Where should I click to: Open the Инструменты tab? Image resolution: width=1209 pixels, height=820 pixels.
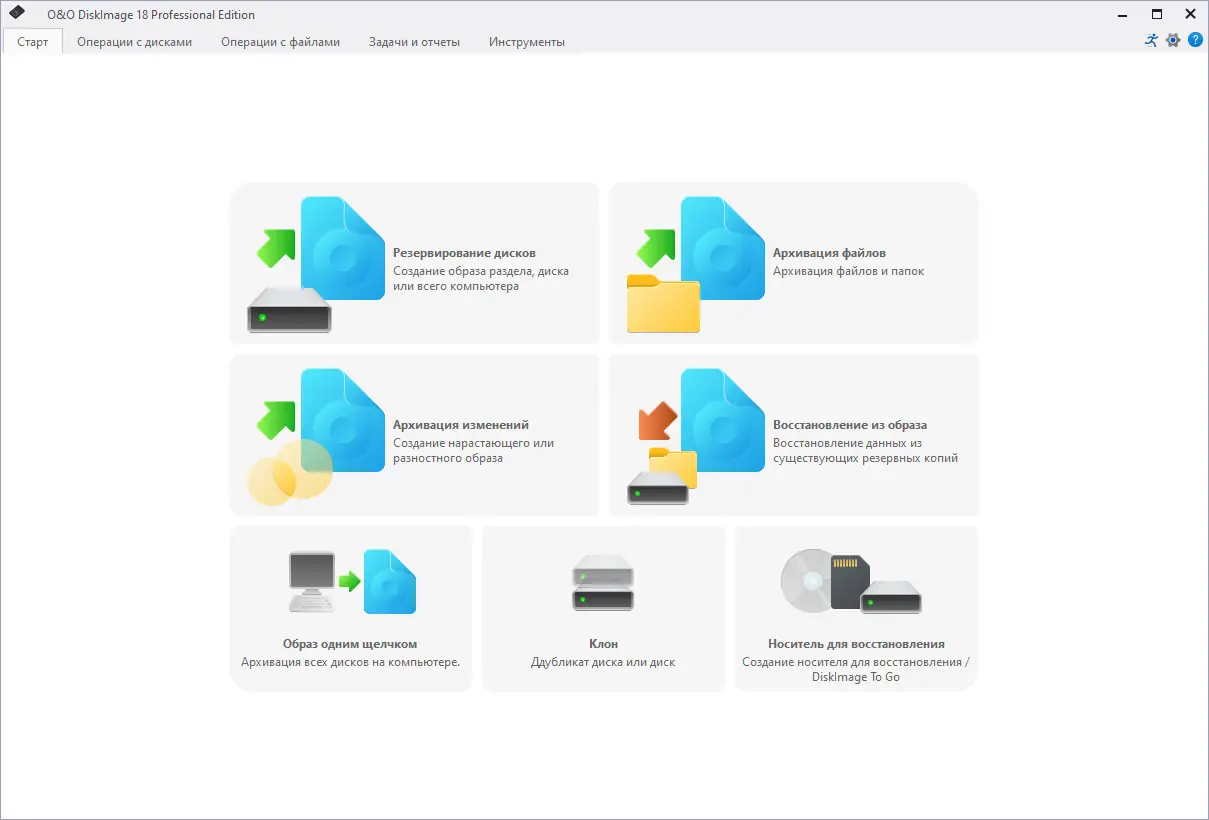click(x=526, y=42)
